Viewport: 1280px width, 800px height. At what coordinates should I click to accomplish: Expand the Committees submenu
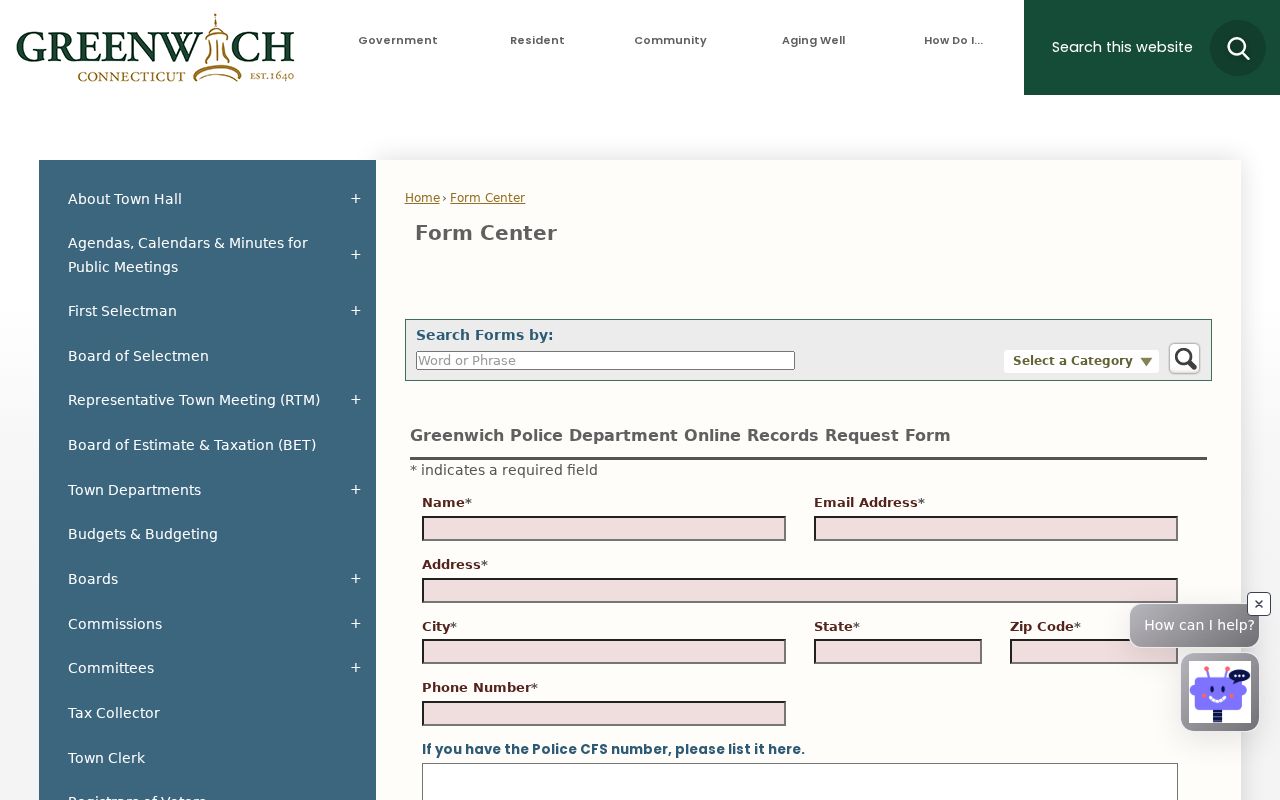tap(355, 668)
